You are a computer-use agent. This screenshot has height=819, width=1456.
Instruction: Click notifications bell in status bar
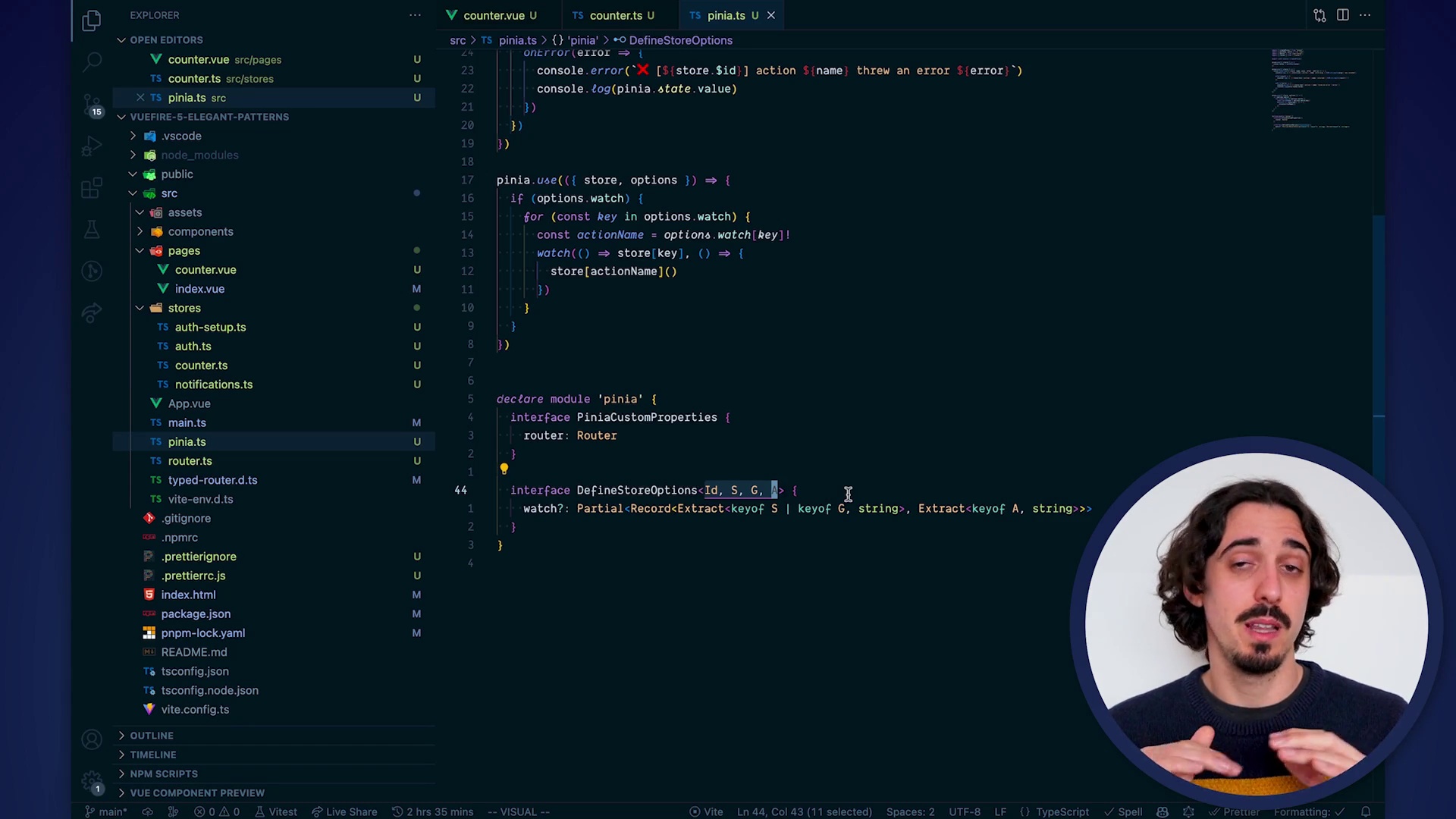pyautogui.click(x=1366, y=811)
